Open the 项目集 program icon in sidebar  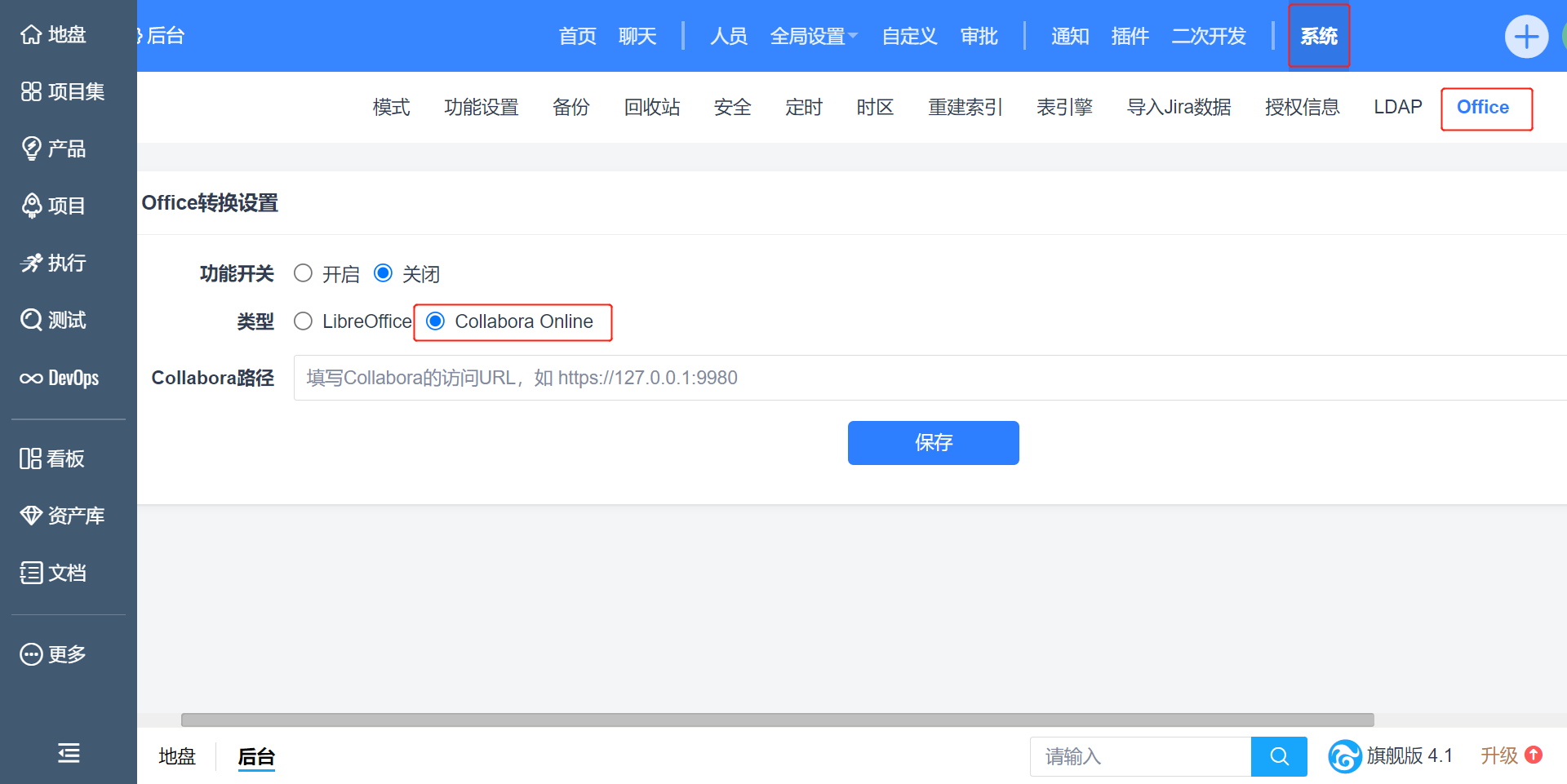coord(31,91)
